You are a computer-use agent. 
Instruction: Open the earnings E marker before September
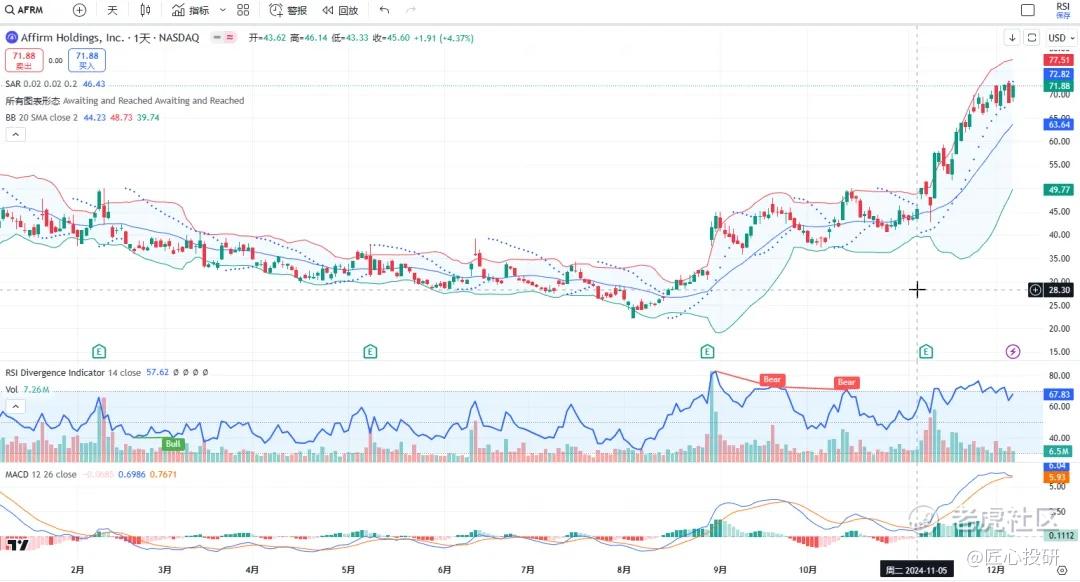point(707,352)
